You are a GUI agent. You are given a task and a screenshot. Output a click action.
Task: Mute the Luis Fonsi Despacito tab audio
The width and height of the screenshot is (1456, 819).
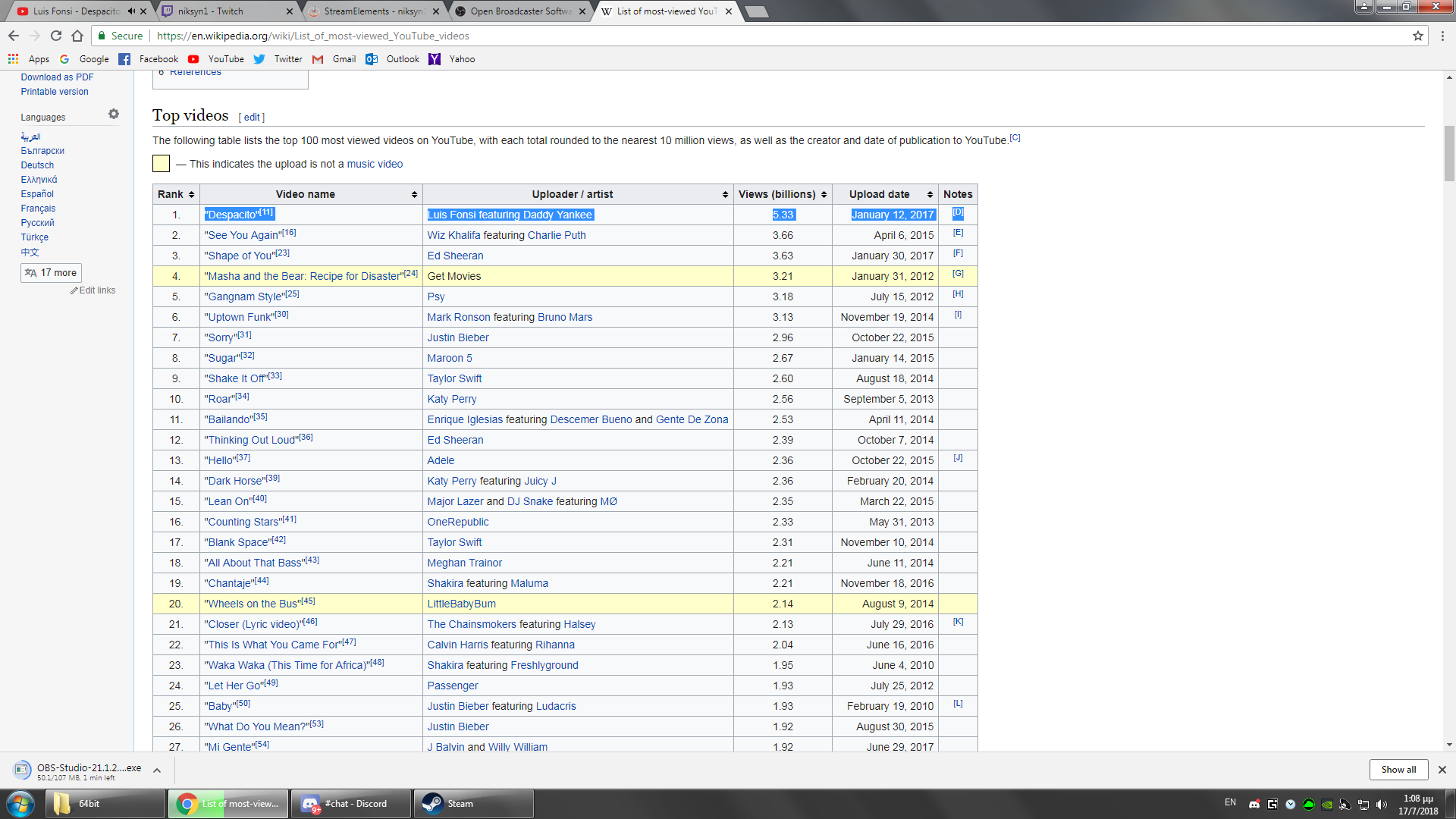pyautogui.click(x=131, y=11)
